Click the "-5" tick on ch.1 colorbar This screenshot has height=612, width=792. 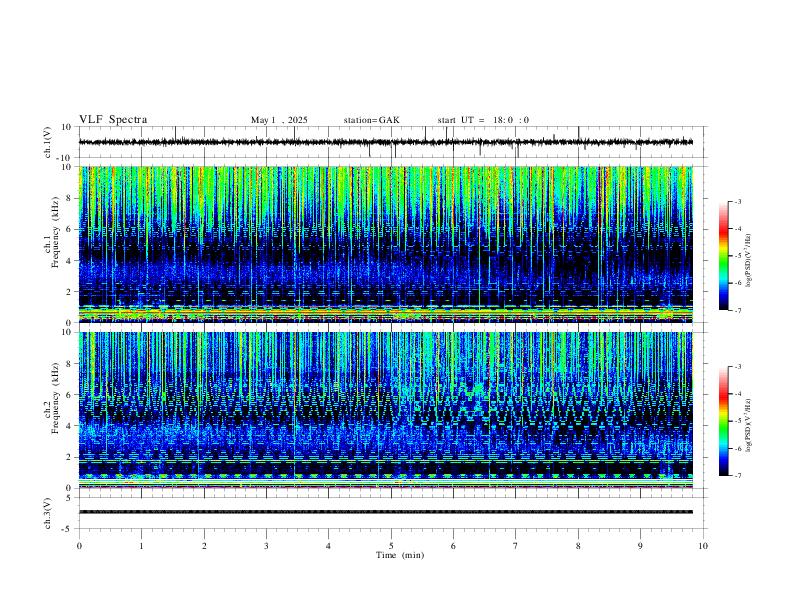point(737,256)
